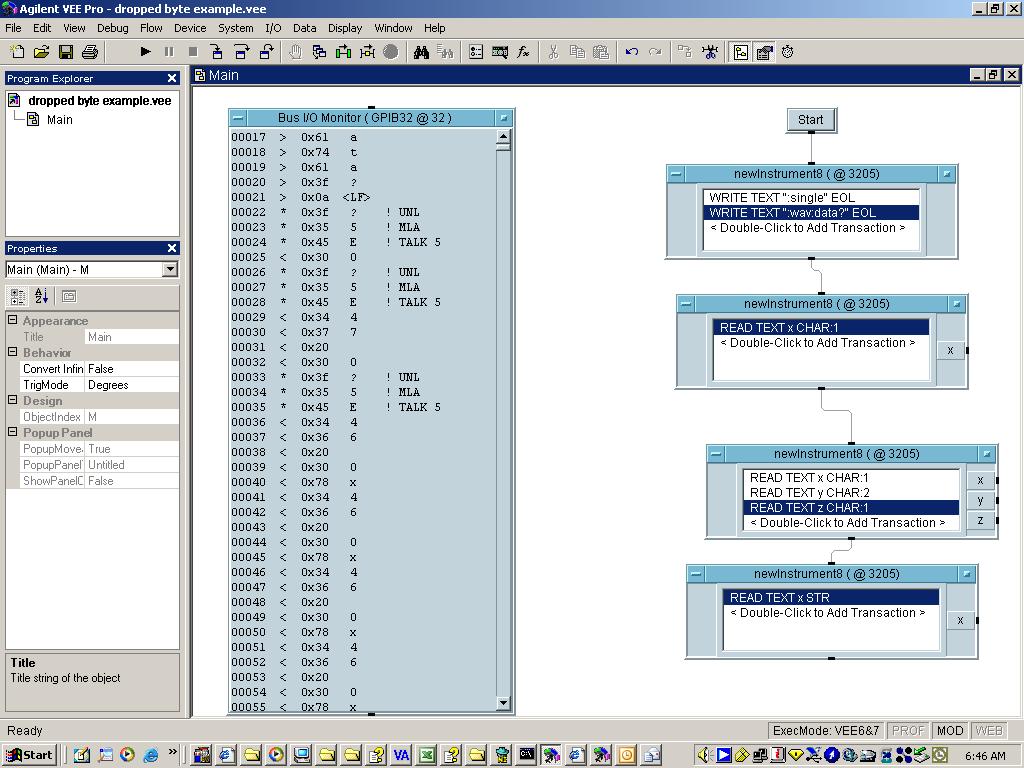The height and width of the screenshot is (768, 1024).
Task: Click the Windows Start taskbar button
Action: click(29, 755)
